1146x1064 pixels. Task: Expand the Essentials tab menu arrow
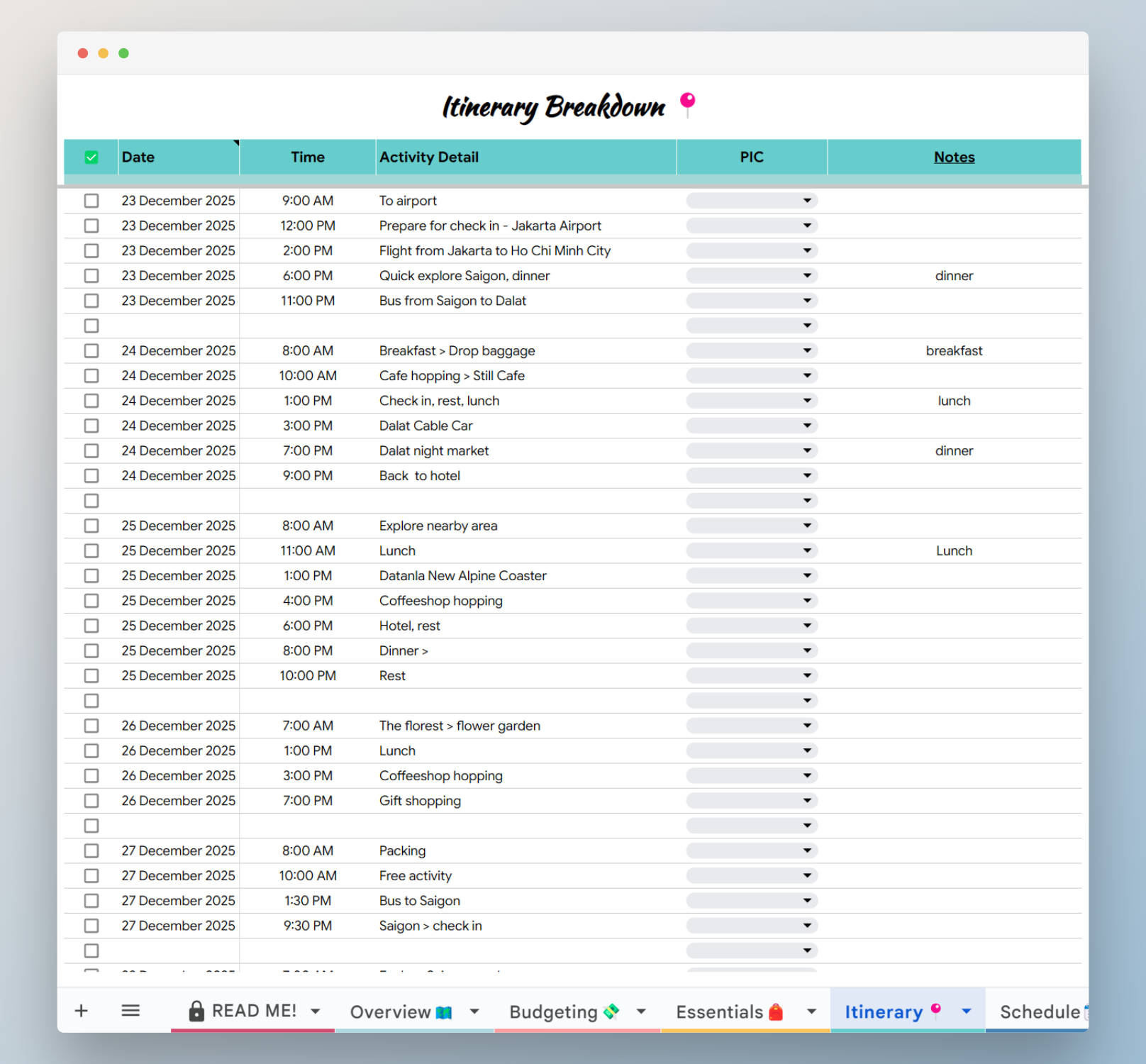pos(811,1012)
